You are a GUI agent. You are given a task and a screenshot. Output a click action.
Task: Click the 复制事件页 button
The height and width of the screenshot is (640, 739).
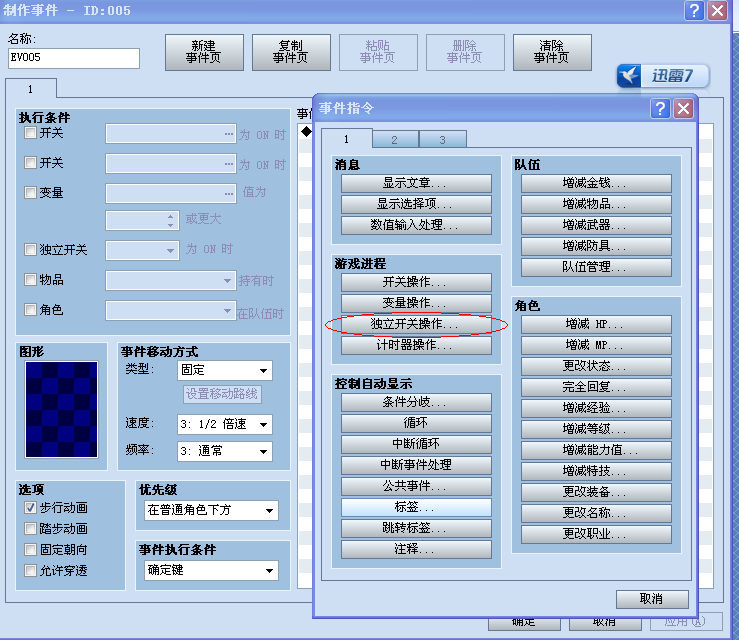coord(291,52)
